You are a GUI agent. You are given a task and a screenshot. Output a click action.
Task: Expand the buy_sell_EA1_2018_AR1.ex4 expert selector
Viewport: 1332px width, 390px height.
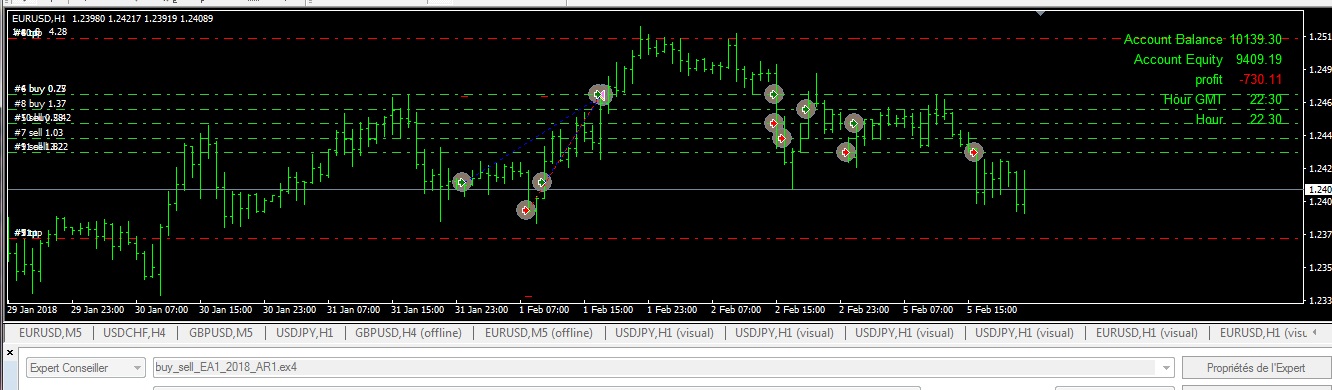1165,367
